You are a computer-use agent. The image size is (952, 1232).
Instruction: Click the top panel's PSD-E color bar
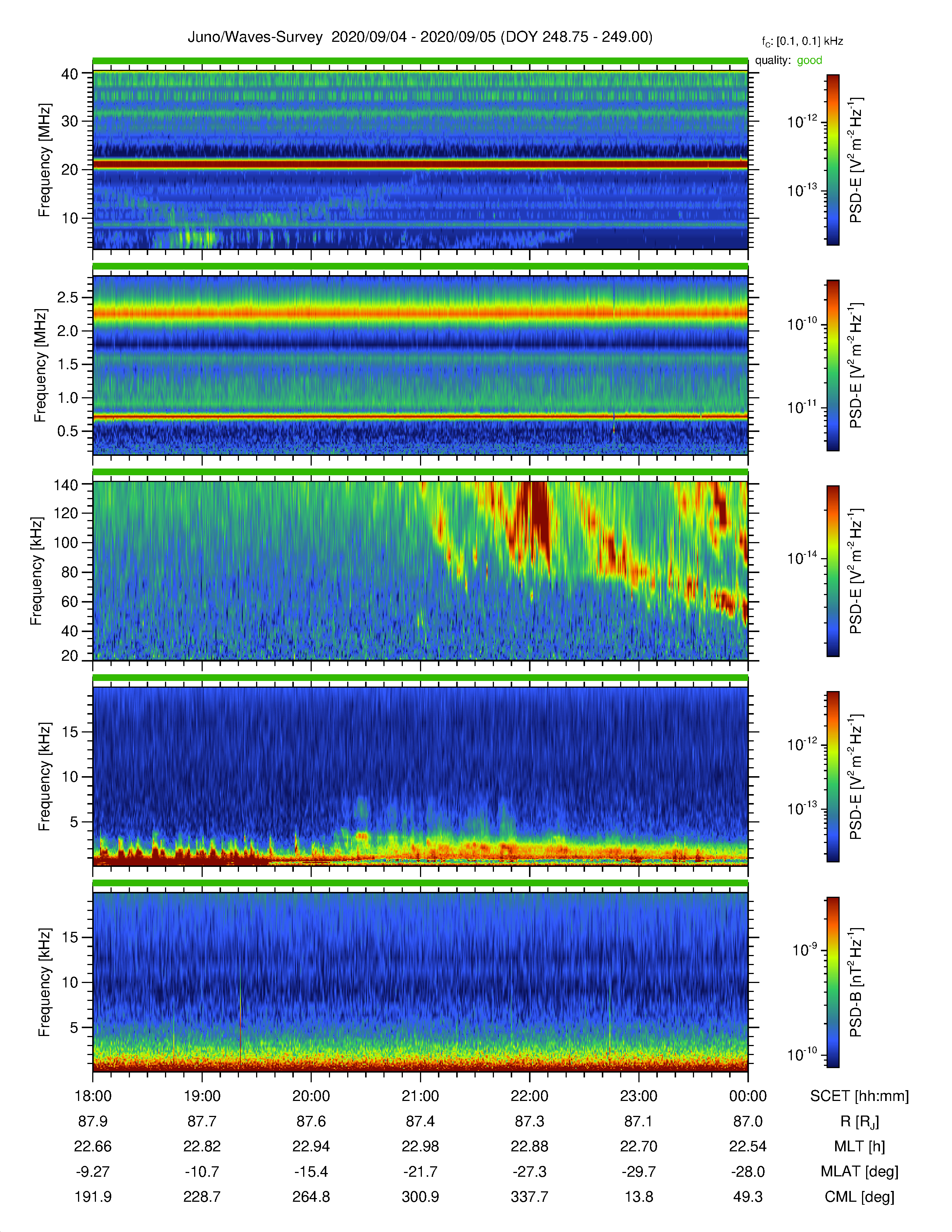[x=833, y=160]
